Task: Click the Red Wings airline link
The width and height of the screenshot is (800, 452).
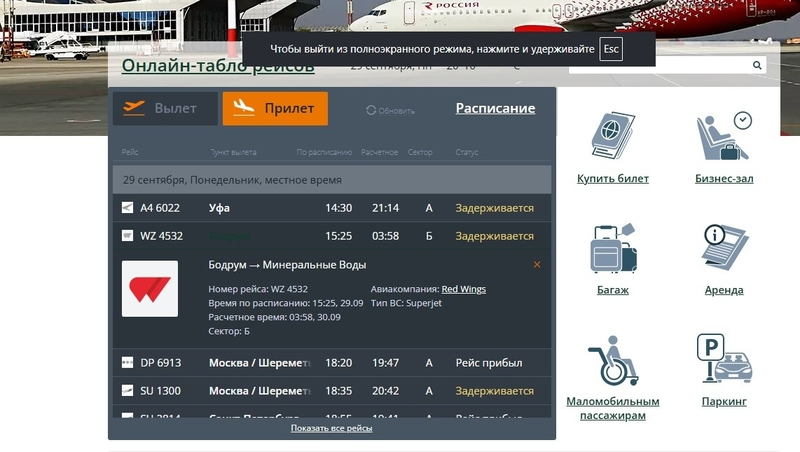Action: [463, 289]
